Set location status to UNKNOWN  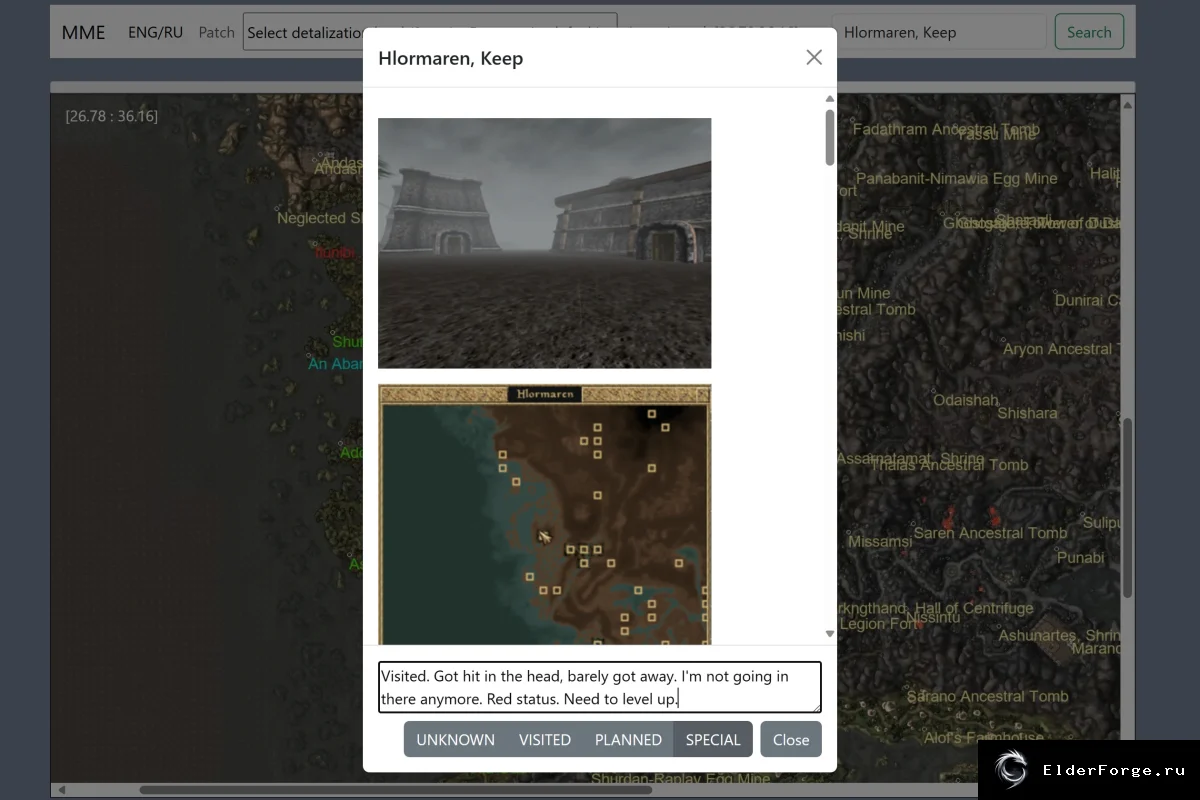tap(455, 740)
